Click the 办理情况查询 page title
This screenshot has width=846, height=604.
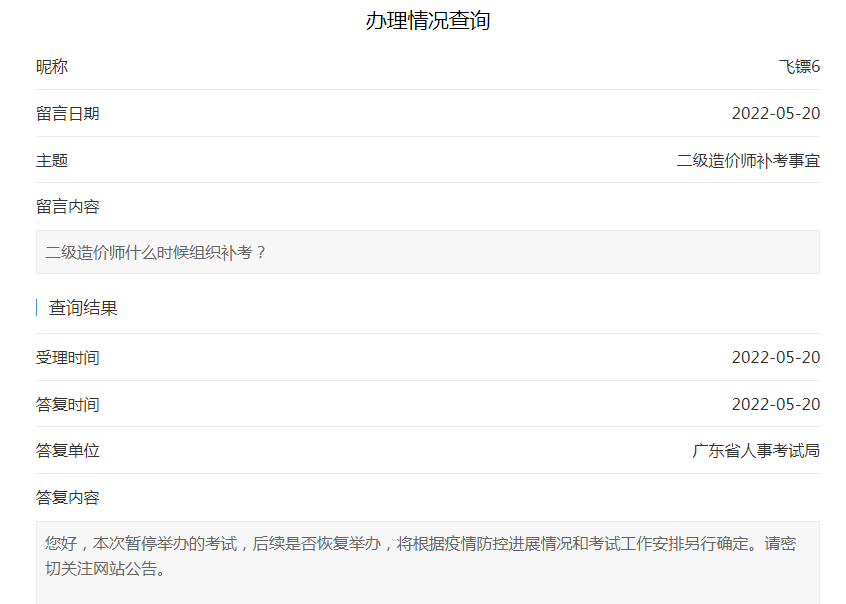pos(428,21)
